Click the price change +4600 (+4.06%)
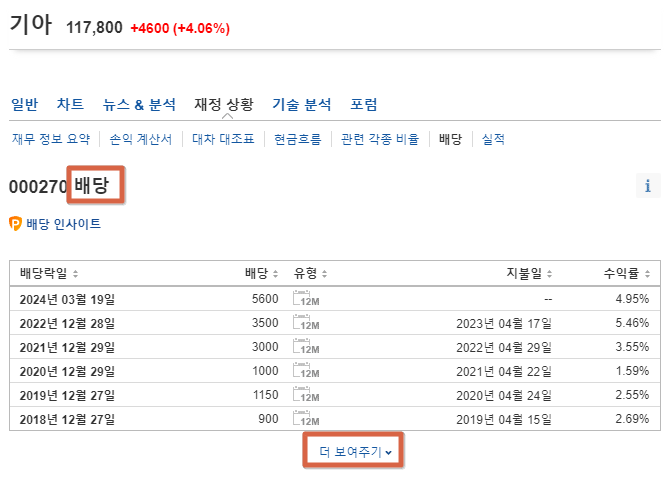This screenshot has width=672, height=478. tap(180, 28)
